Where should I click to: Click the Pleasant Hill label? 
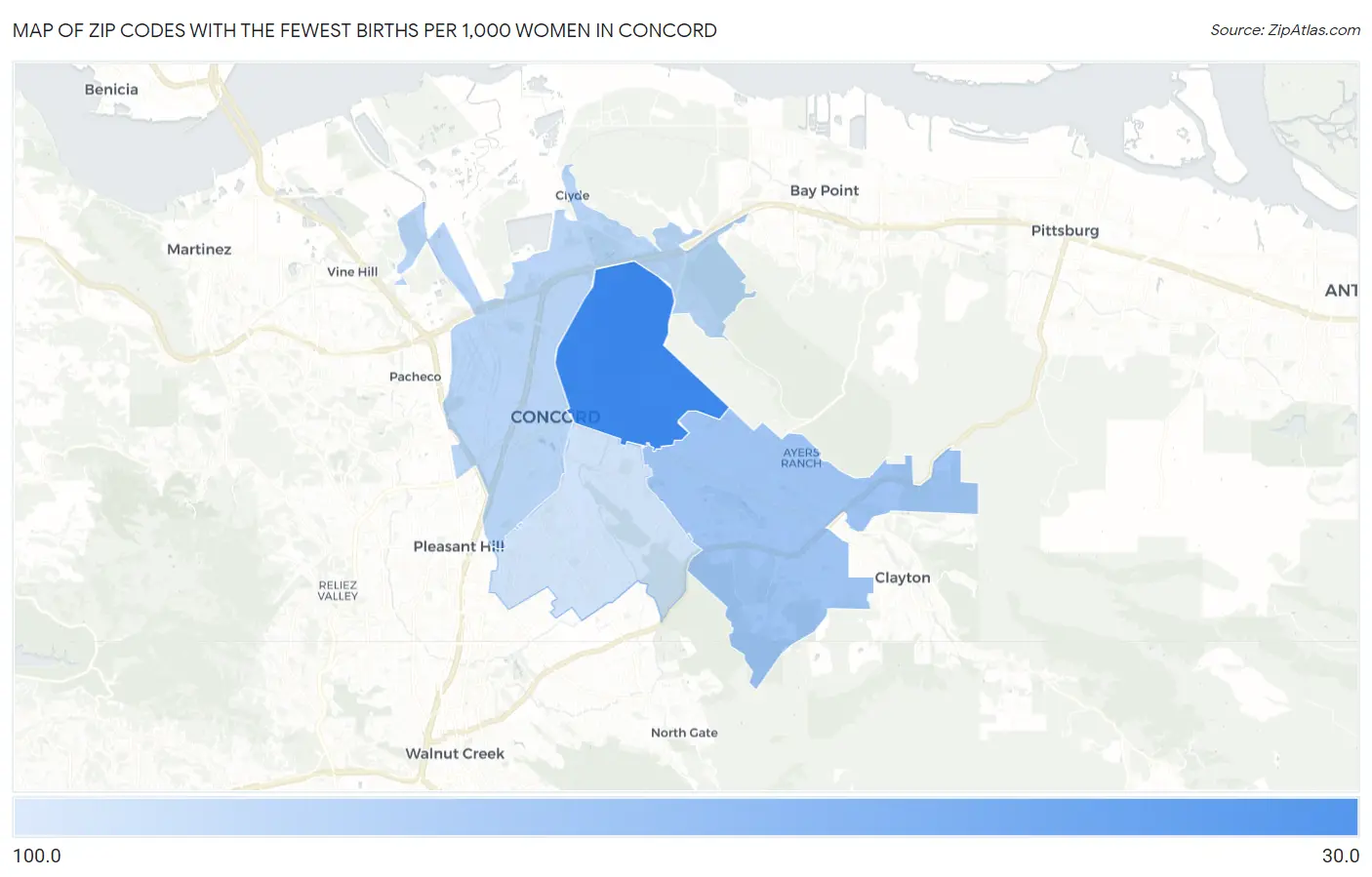459,546
